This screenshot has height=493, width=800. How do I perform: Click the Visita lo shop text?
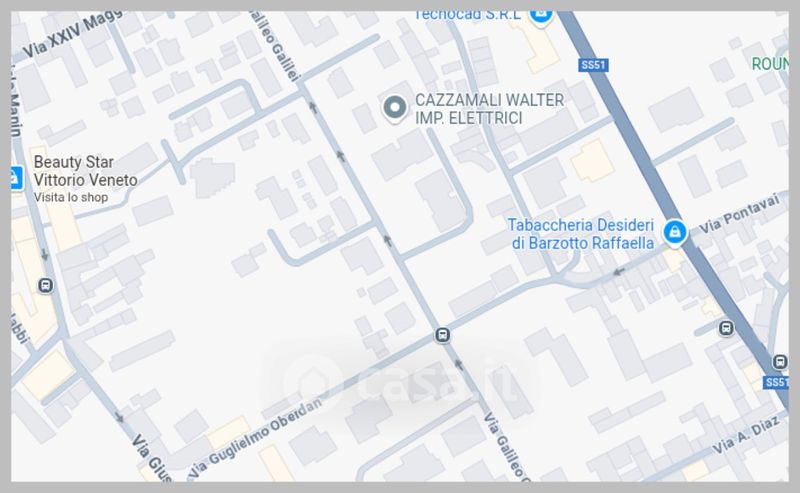click(71, 198)
